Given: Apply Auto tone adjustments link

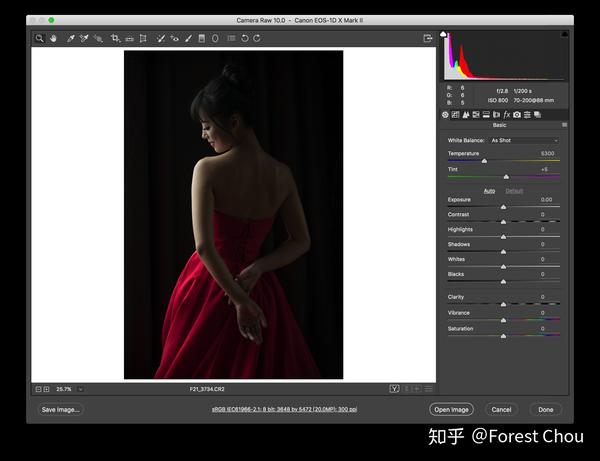Looking at the screenshot, I should click(489, 191).
